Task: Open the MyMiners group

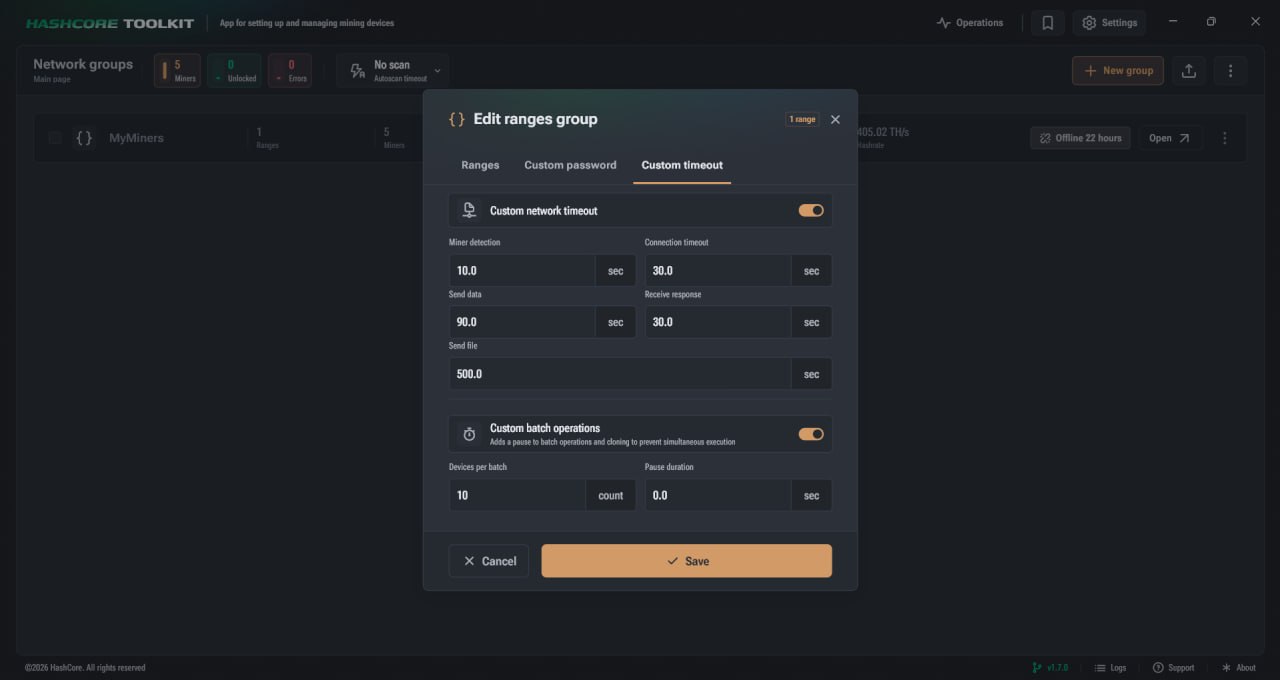Action: click(x=1170, y=138)
